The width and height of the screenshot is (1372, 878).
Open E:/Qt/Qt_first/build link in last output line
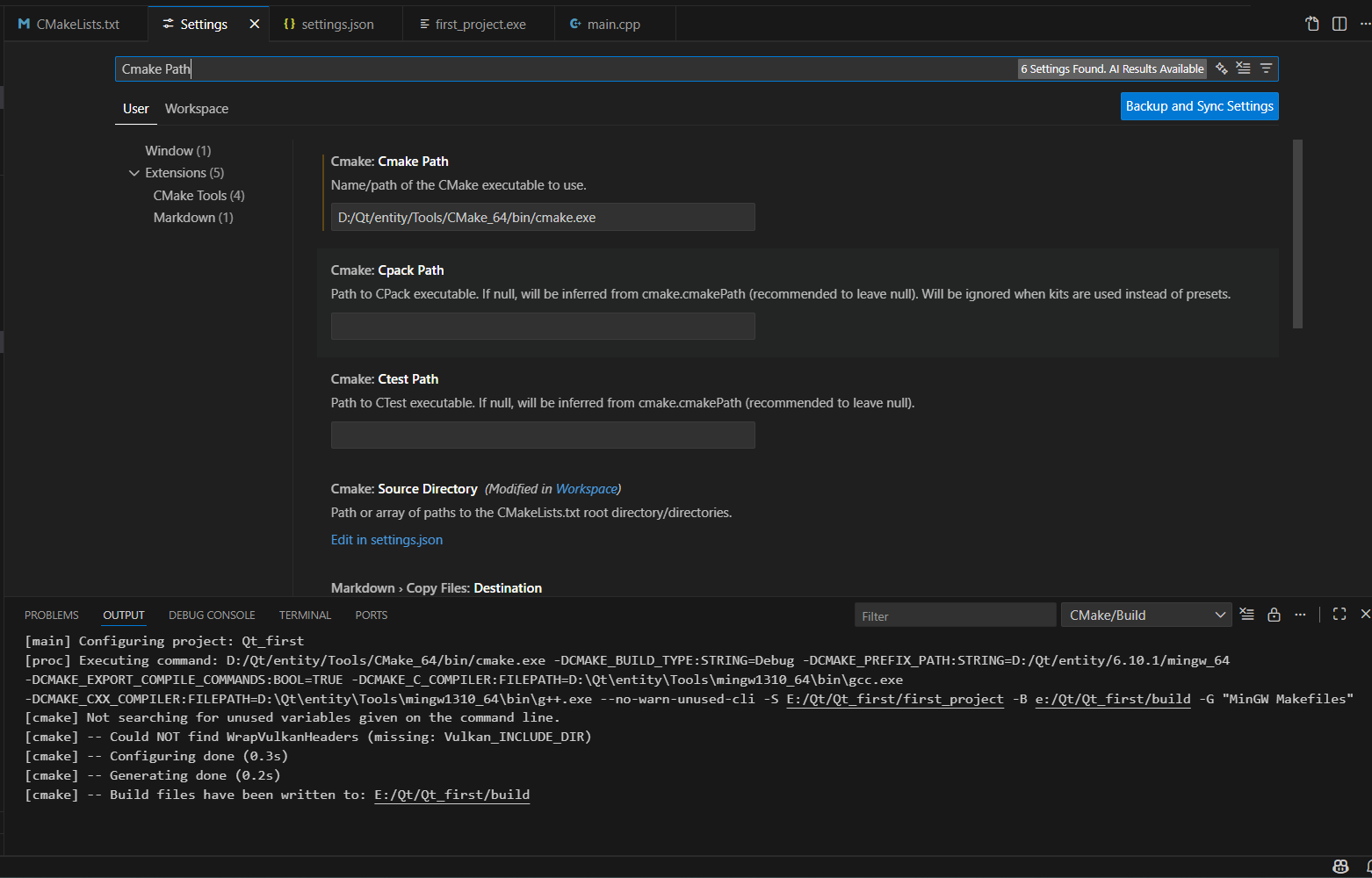click(451, 795)
